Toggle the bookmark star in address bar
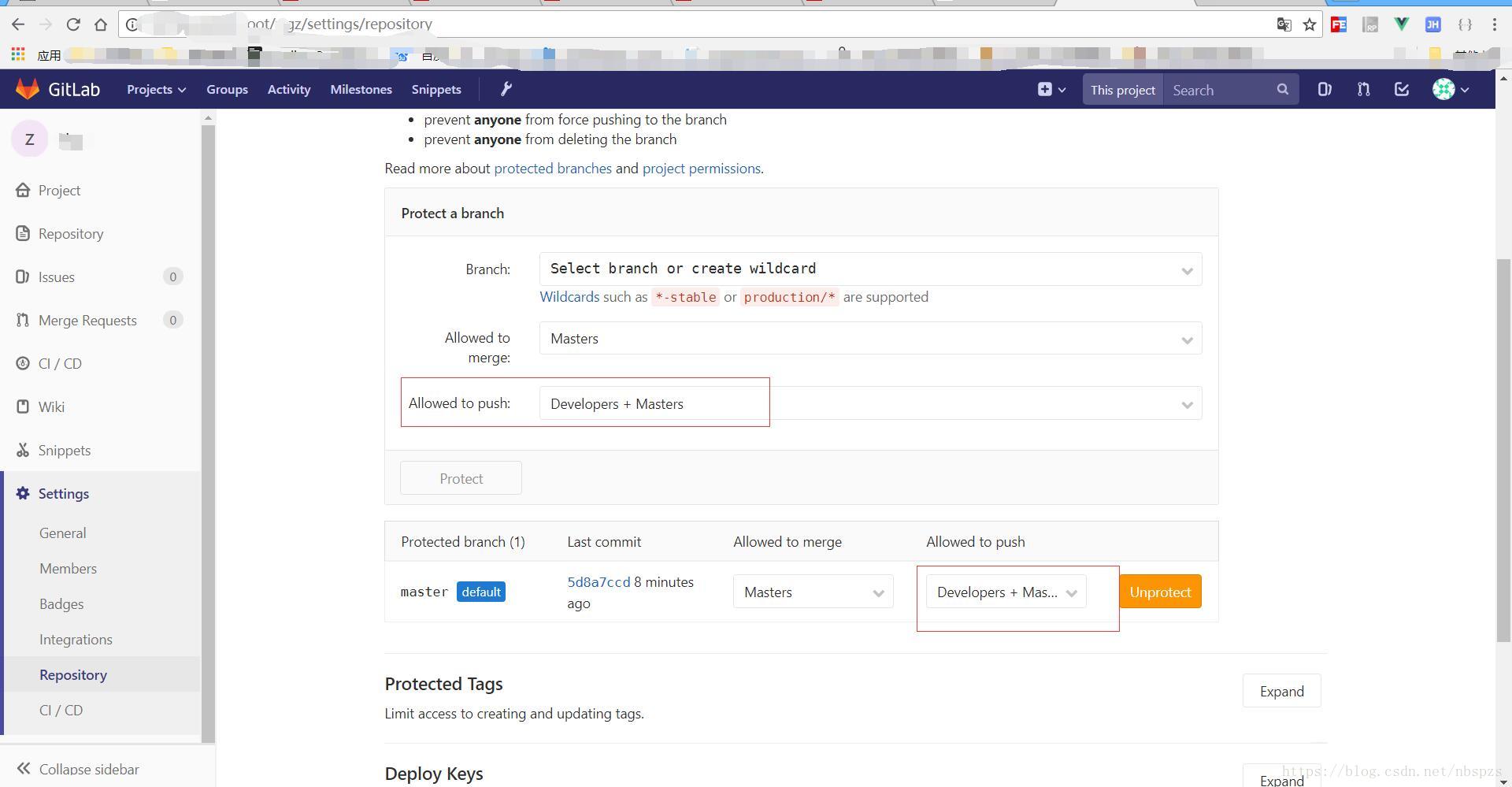Viewport: 1512px width, 787px height. coord(1310,24)
